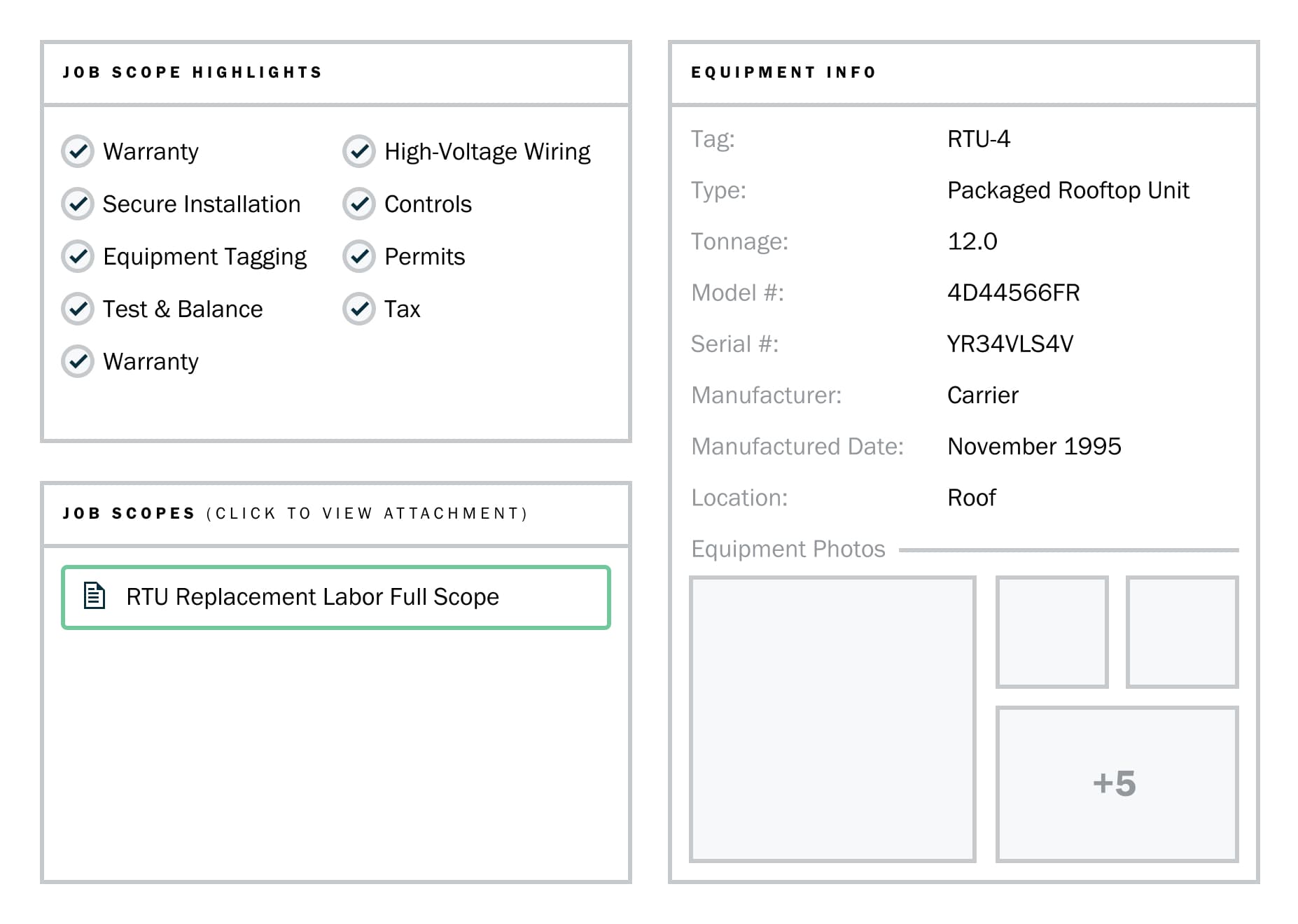Open RTU Replacement Labor Full Scope attachment
1298x924 pixels.
click(336, 597)
